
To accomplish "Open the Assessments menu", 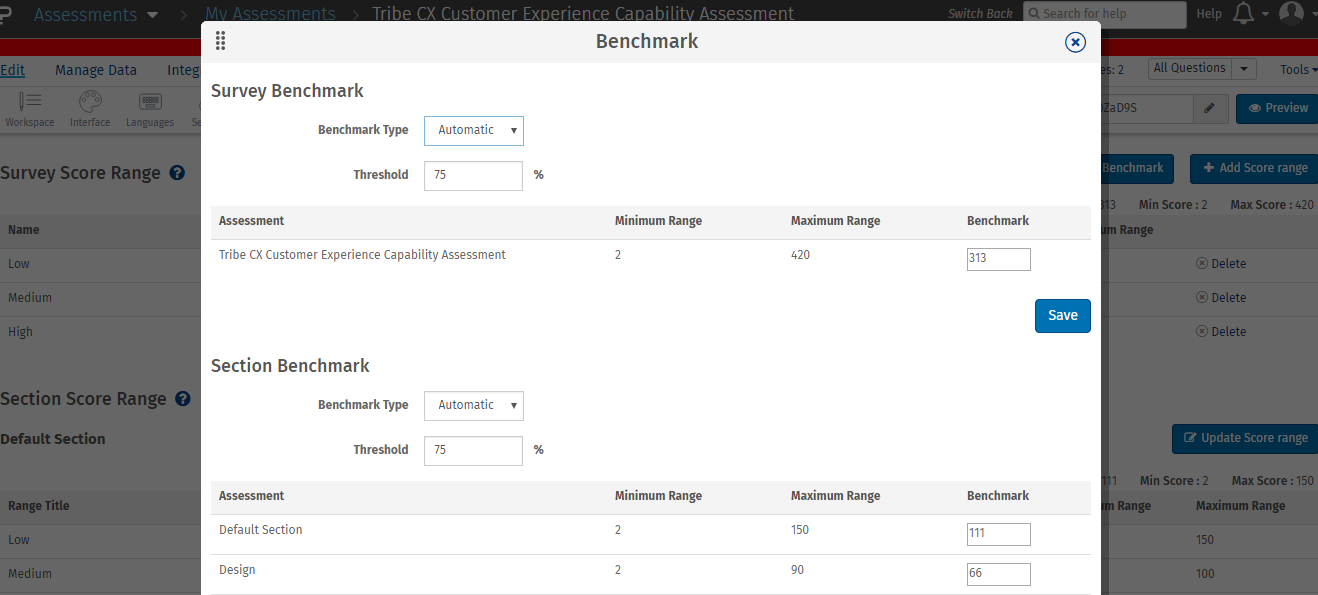I will coord(96,15).
